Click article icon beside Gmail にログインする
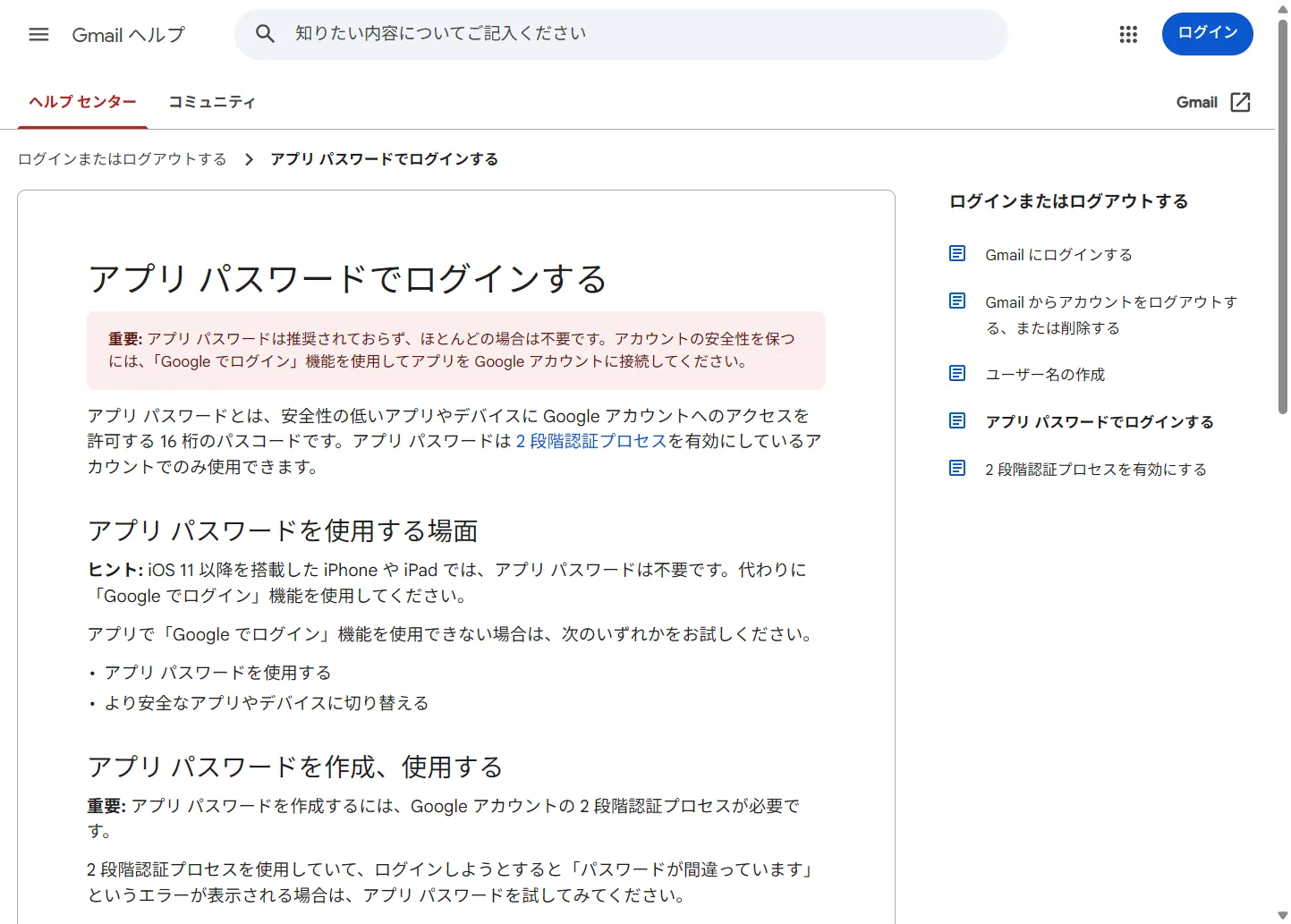The image size is (1291, 924). (957, 253)
